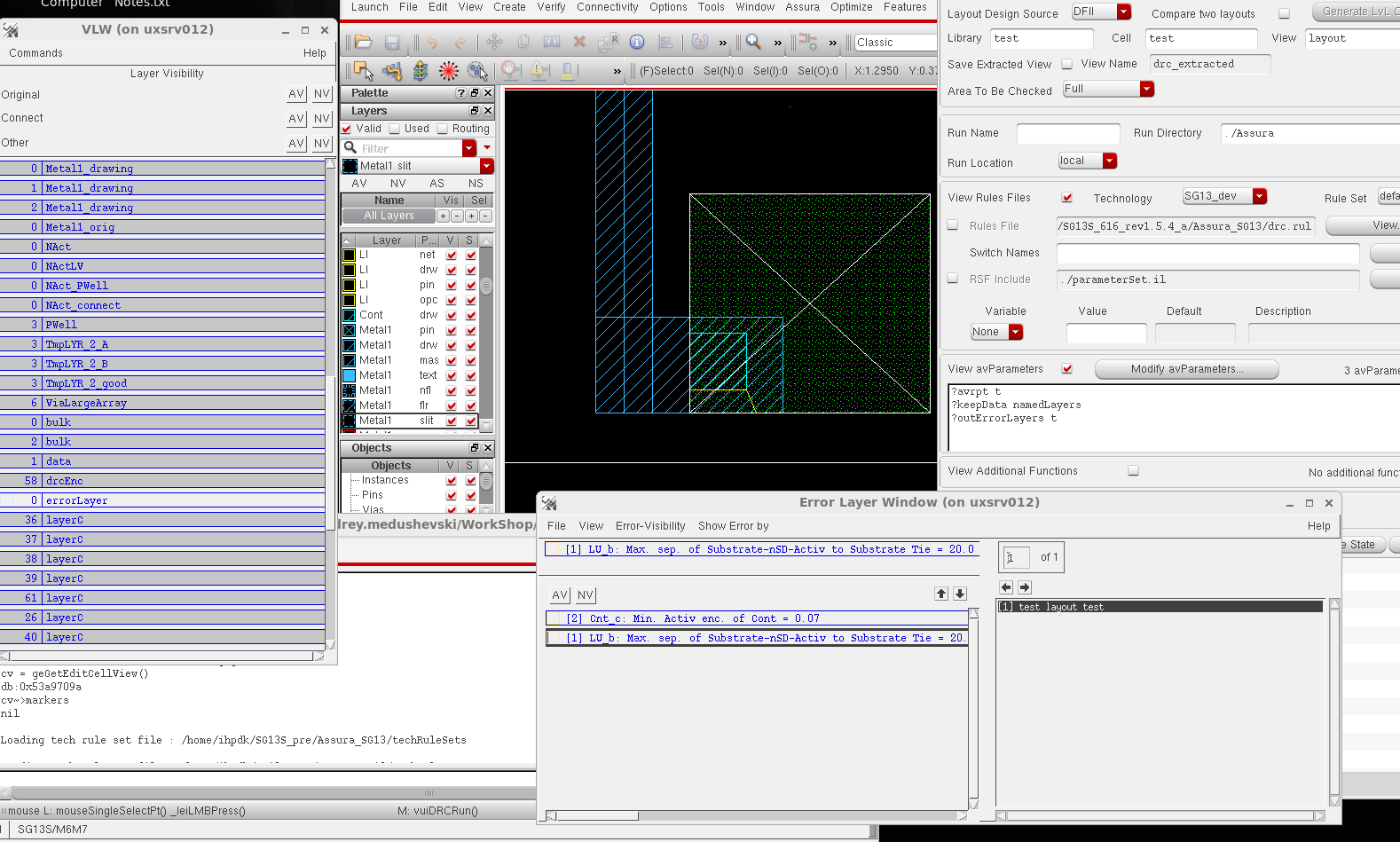Click the magnifier zoom toolbar icon
Viewport: 1400px width, 842px height.
tap(753, 42)
